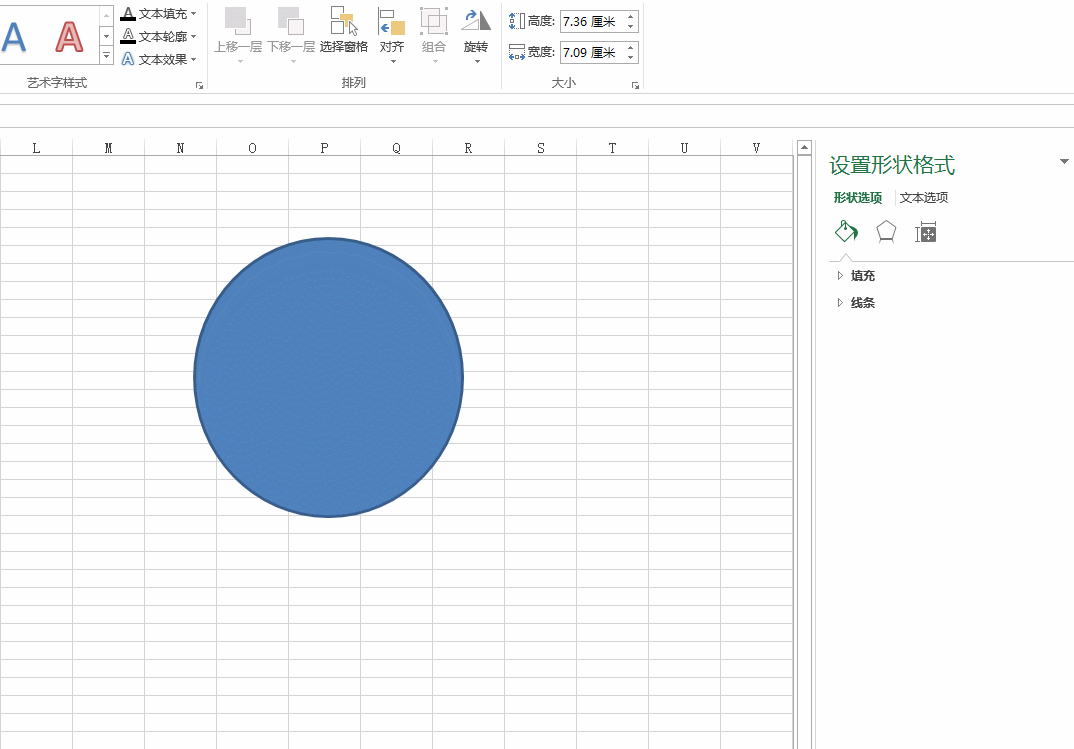This screenshot has width=1074, height=749.
Task: Select Shape Options (形状选项) tab
Action: click(858, 198)
